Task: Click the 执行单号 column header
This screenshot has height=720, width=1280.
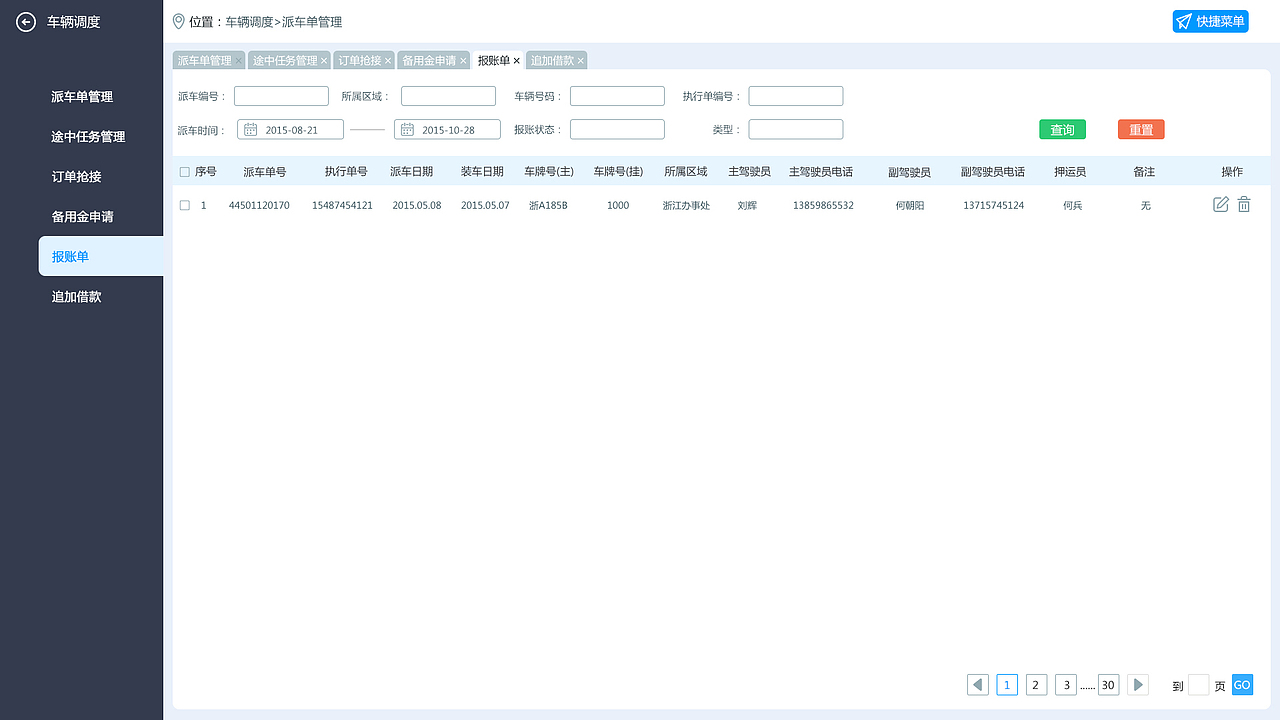Action: pos(346,172)
